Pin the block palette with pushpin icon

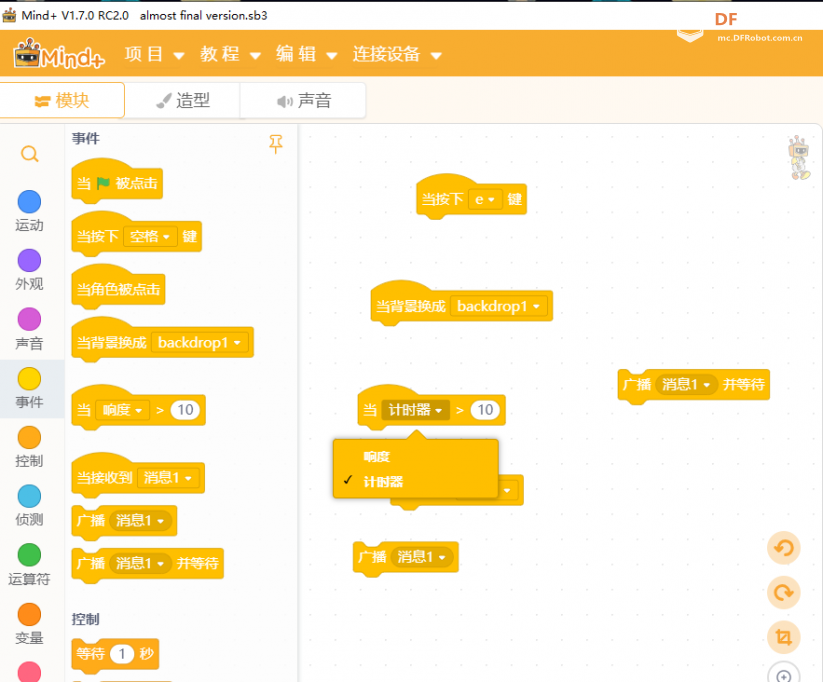(276, 143)
